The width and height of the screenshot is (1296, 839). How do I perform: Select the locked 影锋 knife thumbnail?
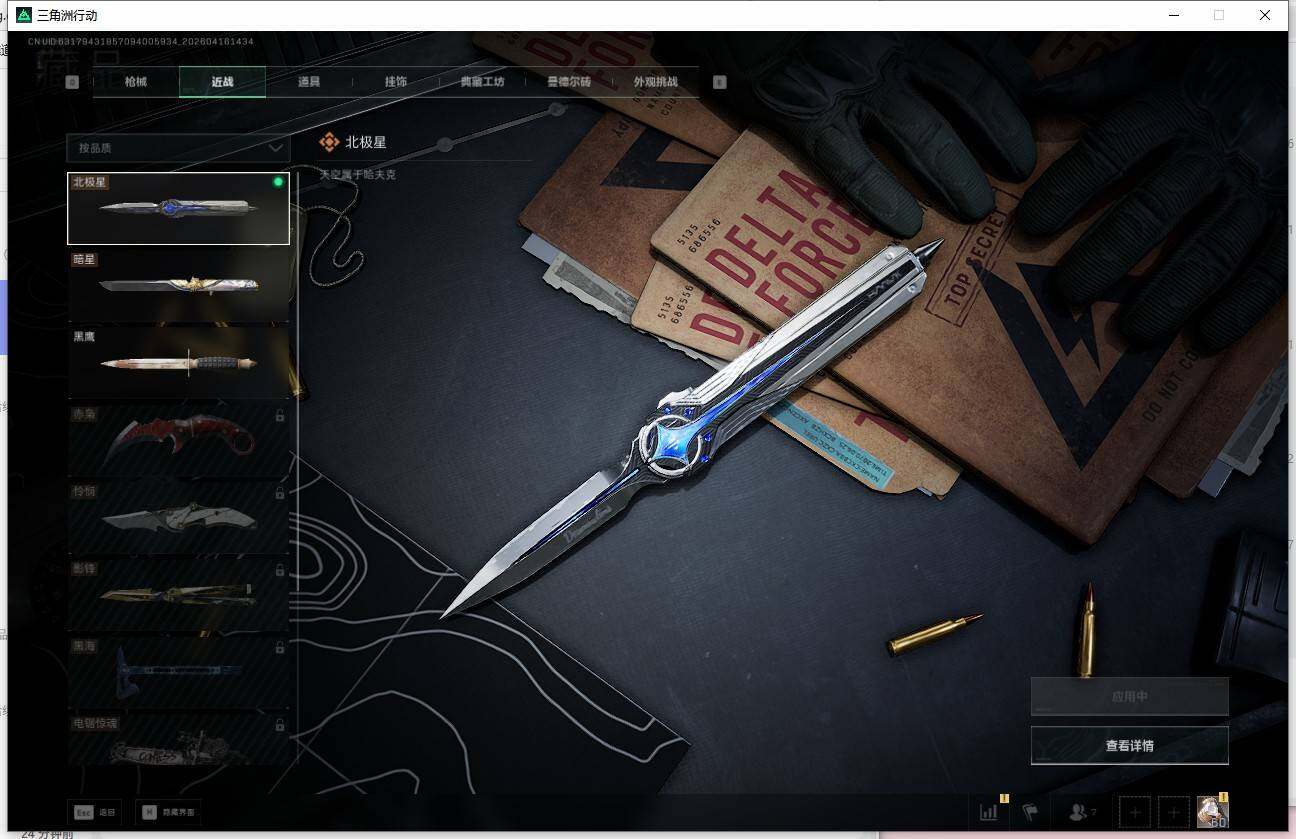(x=178, y=593)
